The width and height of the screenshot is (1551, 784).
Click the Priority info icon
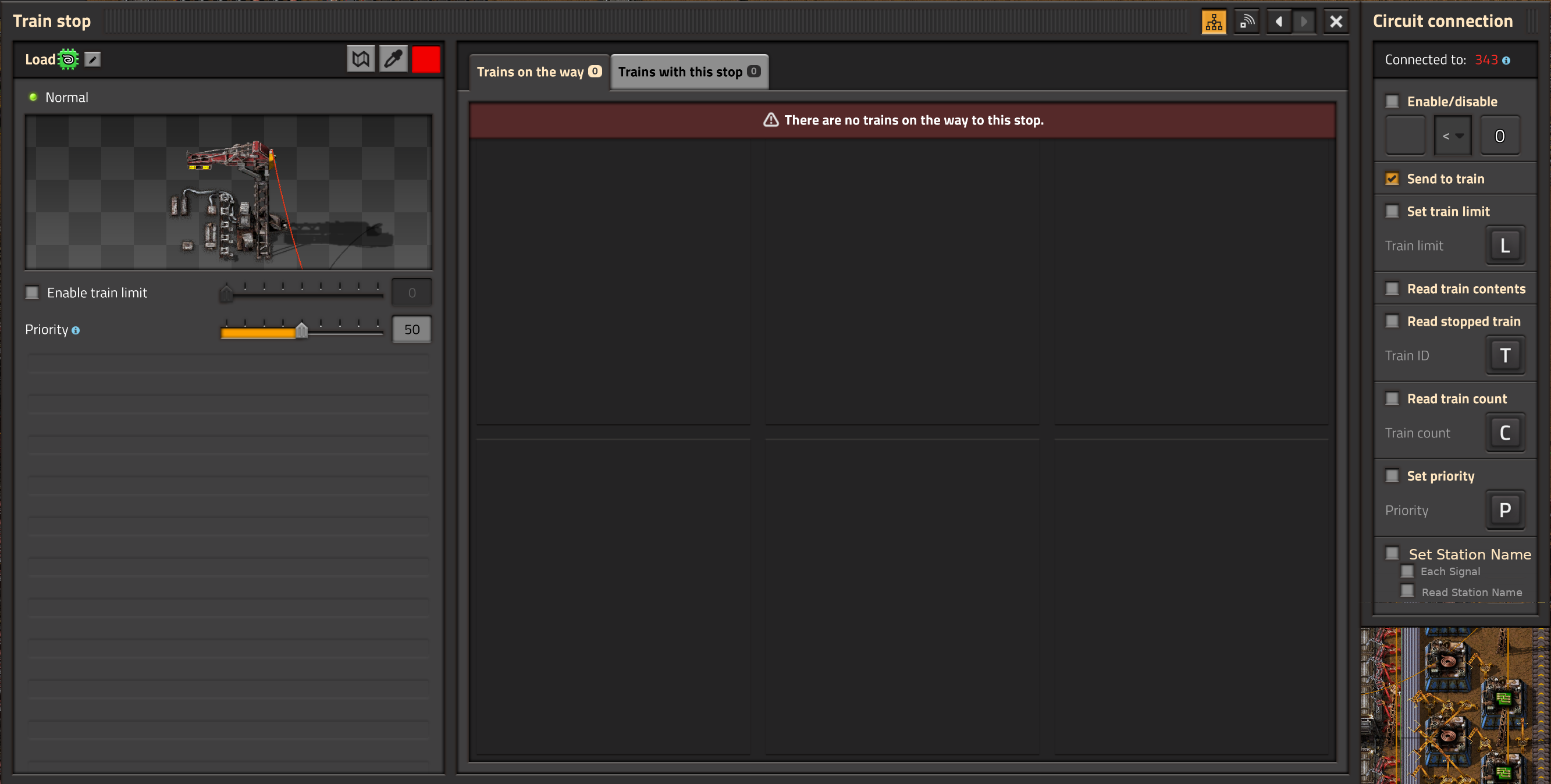[75, 330]
